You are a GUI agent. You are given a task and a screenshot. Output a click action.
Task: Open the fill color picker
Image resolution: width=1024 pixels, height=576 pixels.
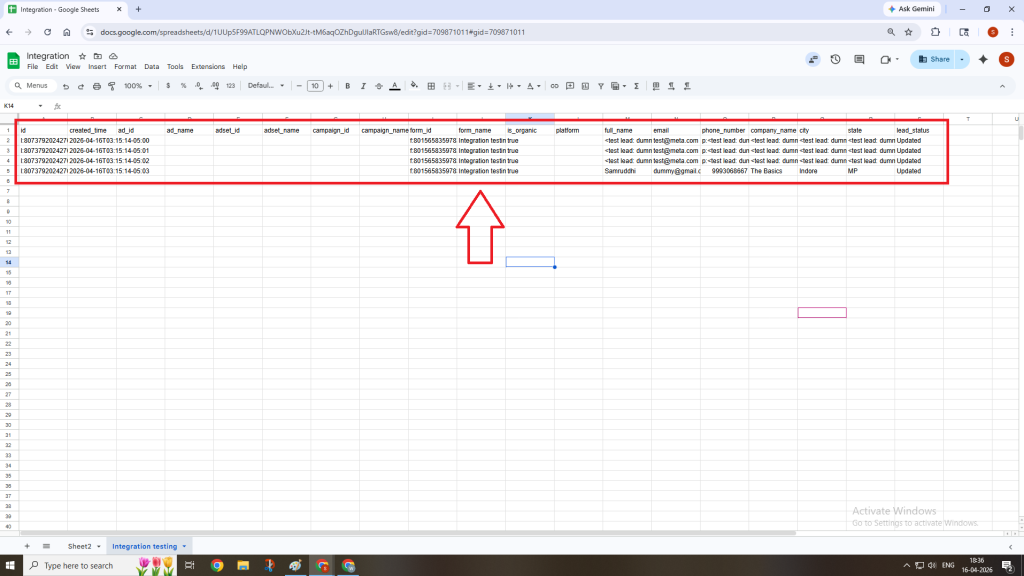click(416, 86)
